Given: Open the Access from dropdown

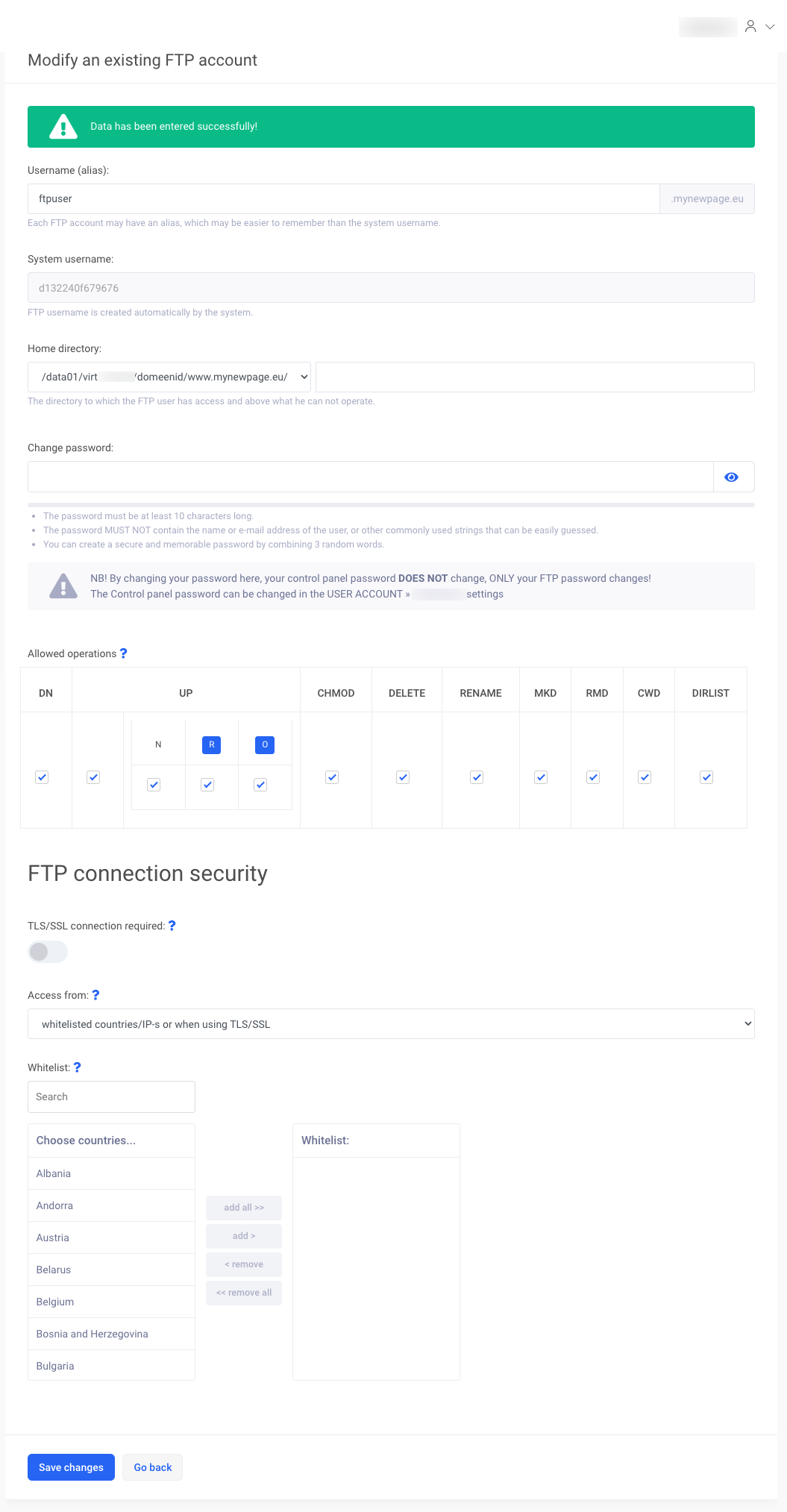Looking at the screenshot, I should pos(391,1024).
